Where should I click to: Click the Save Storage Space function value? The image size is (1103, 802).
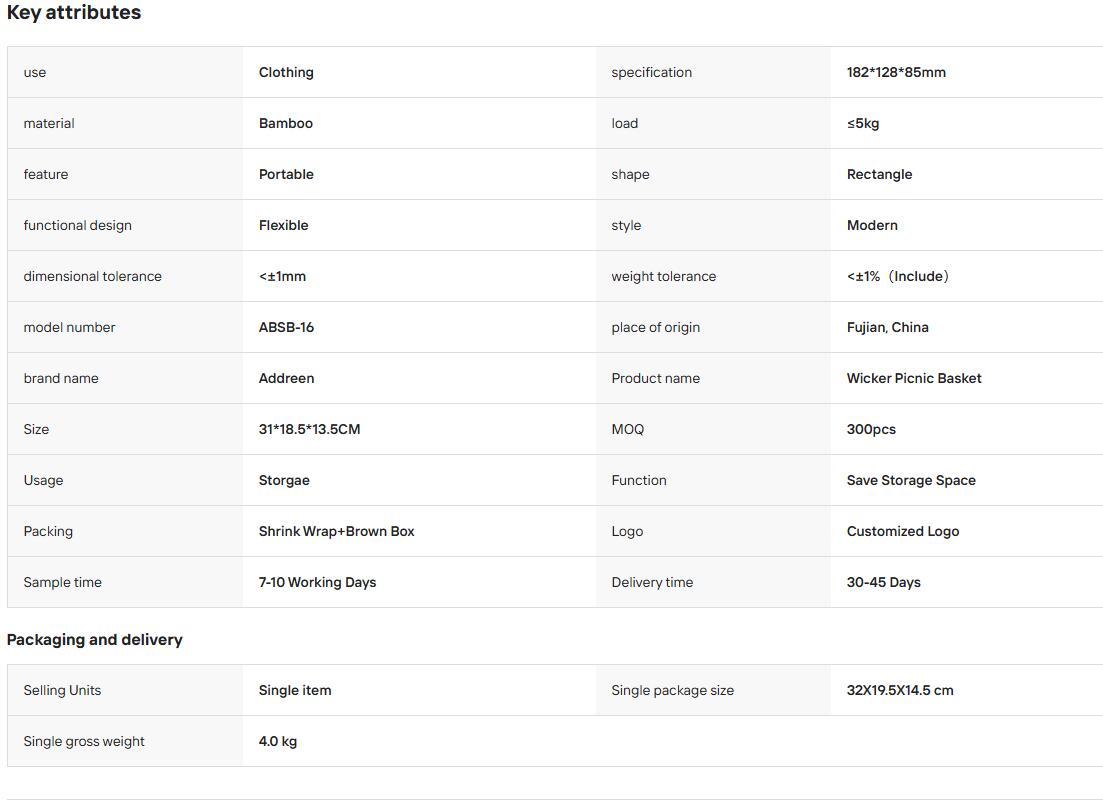[x=911, y=480]
